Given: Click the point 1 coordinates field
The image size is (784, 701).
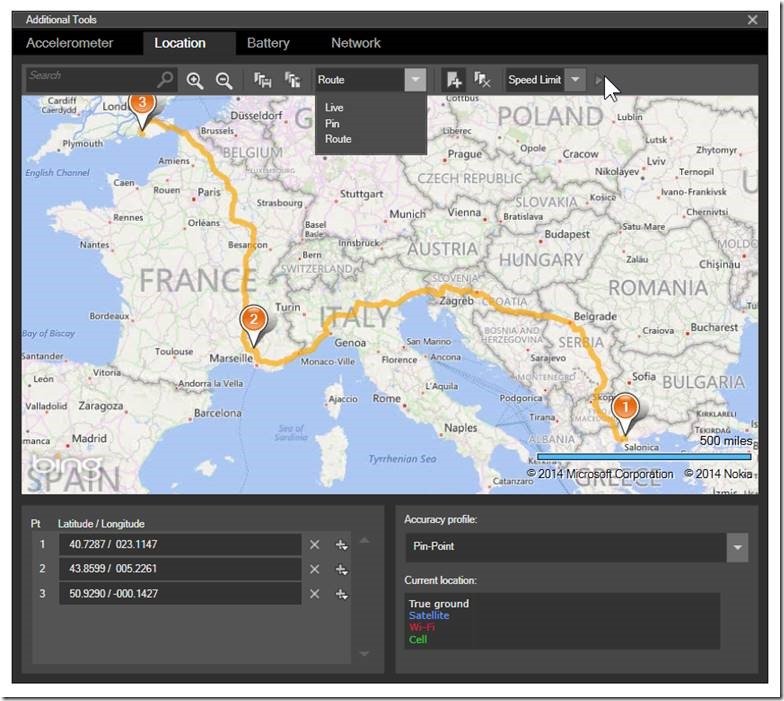Looking at the screenshot, I should [180, 544].
